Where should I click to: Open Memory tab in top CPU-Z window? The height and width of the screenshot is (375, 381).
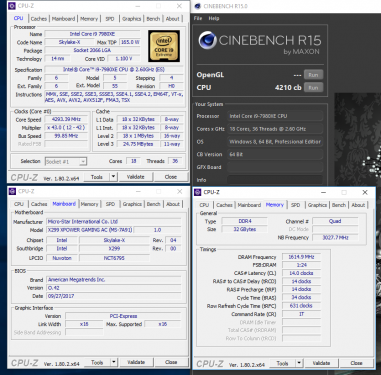coord(89,19)
